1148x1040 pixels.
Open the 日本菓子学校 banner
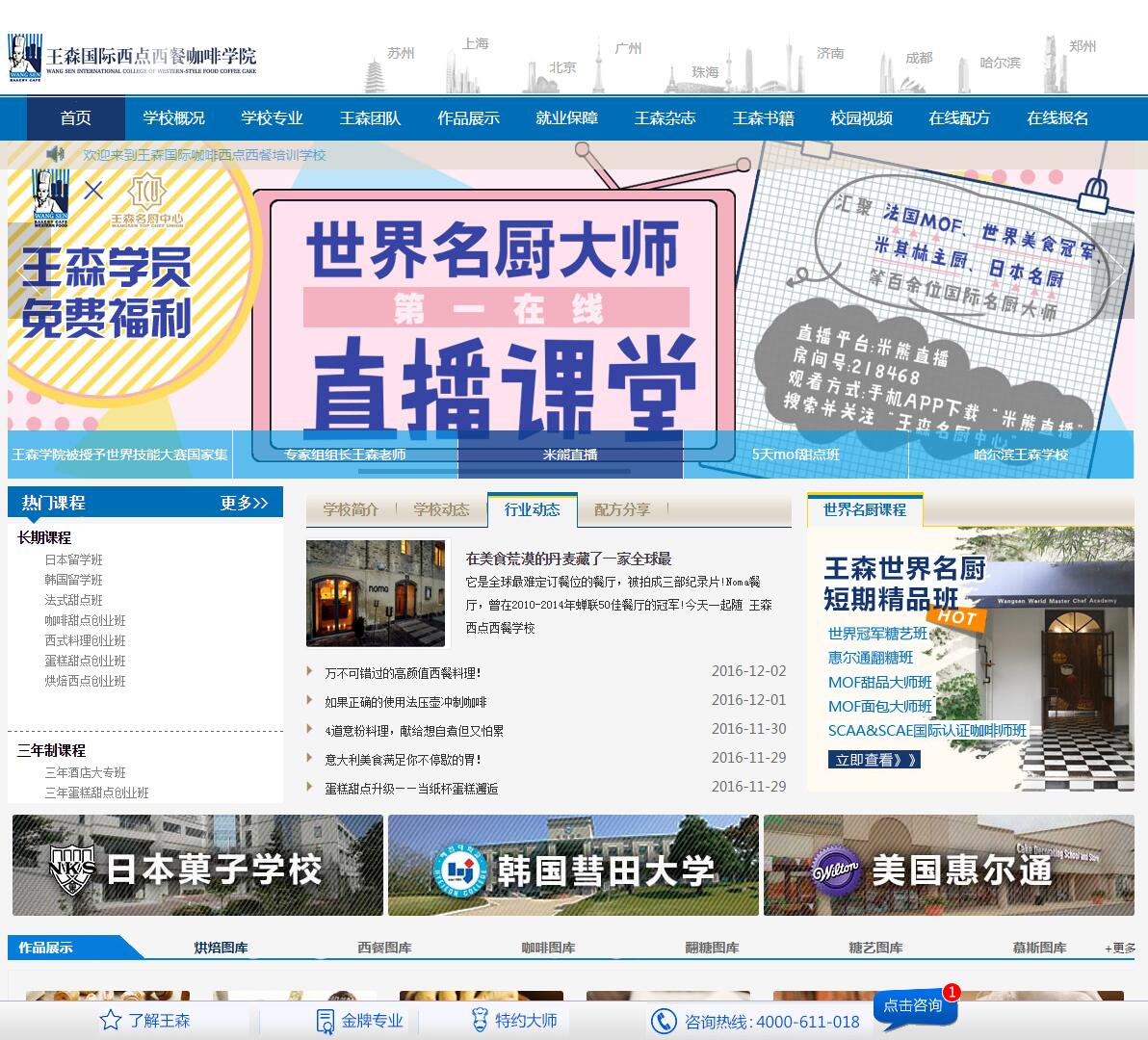pyautogui.click(x=197, y=865)
